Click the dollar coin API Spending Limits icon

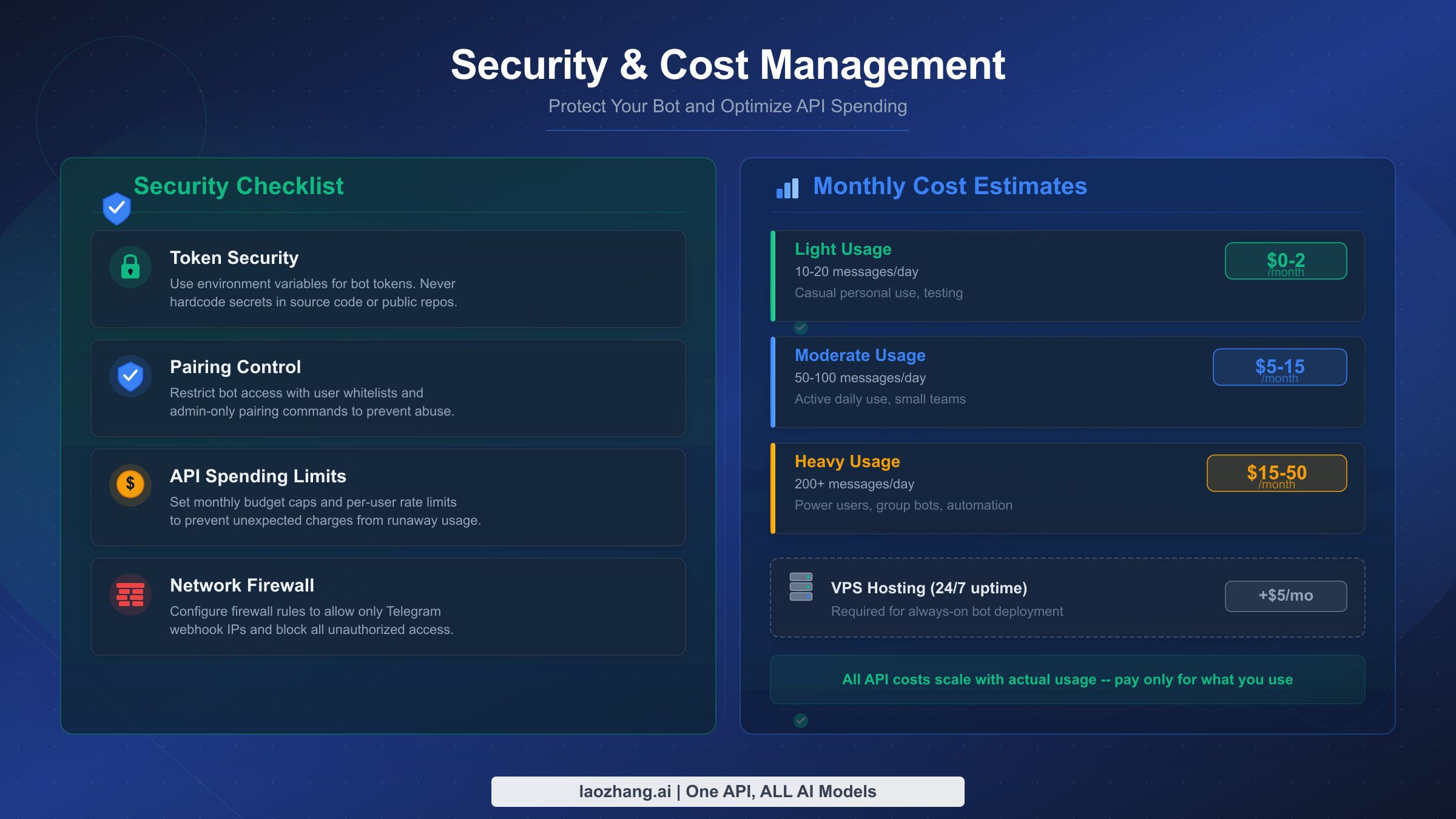(130, 484)
